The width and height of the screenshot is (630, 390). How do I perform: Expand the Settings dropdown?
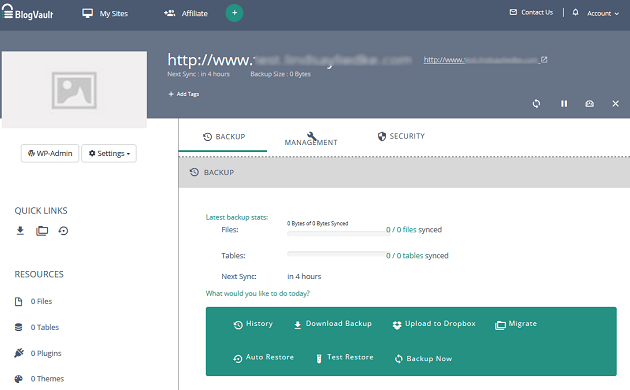pos(109,153)
